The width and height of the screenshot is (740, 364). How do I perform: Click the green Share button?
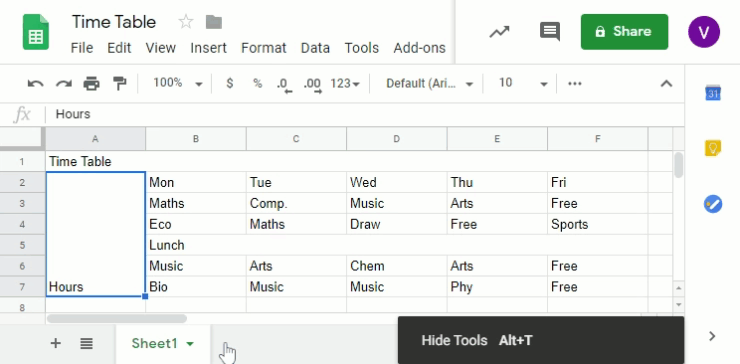point(624,32)
